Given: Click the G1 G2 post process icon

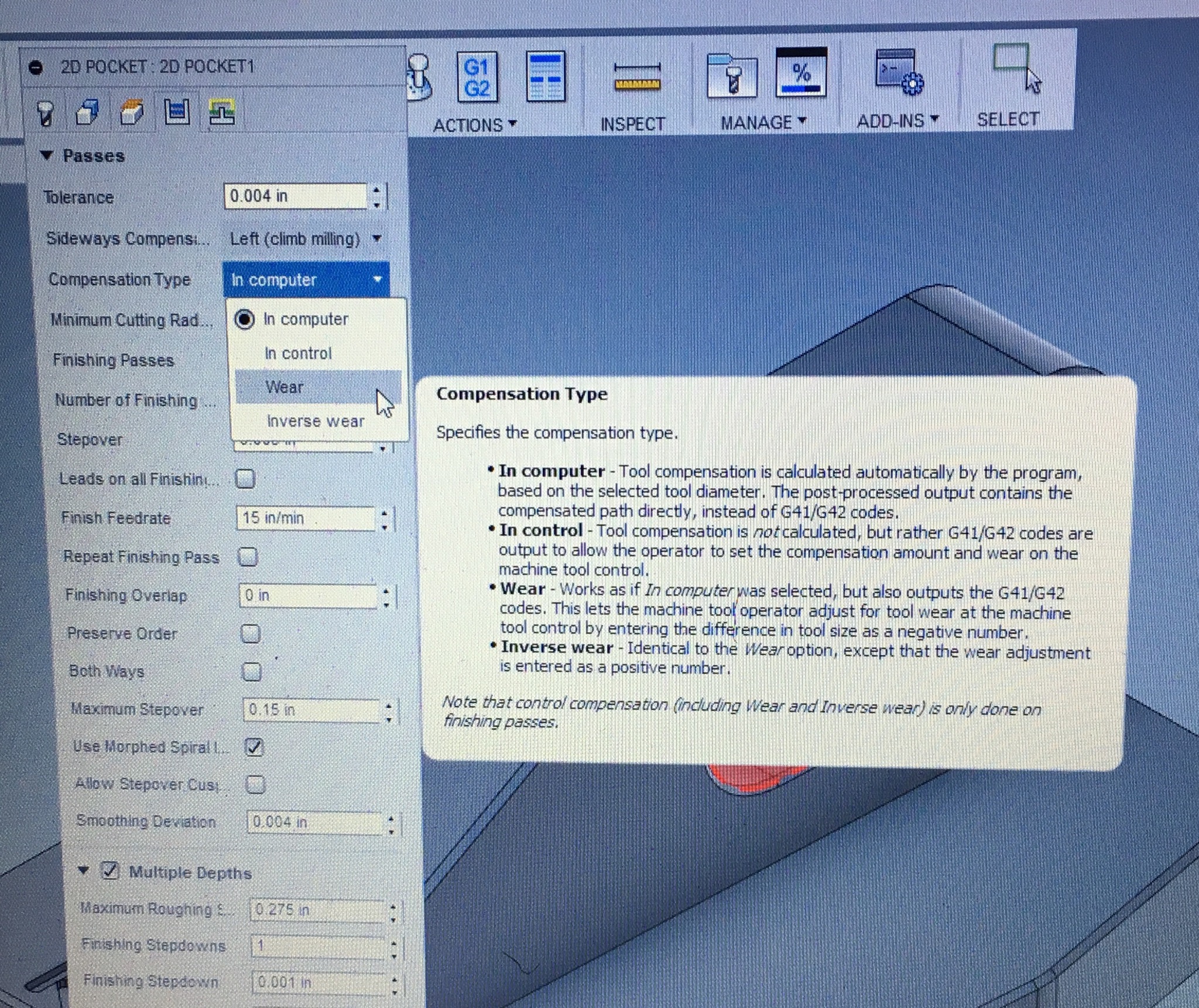Looking at the screenshot, I should coord(477,78).
